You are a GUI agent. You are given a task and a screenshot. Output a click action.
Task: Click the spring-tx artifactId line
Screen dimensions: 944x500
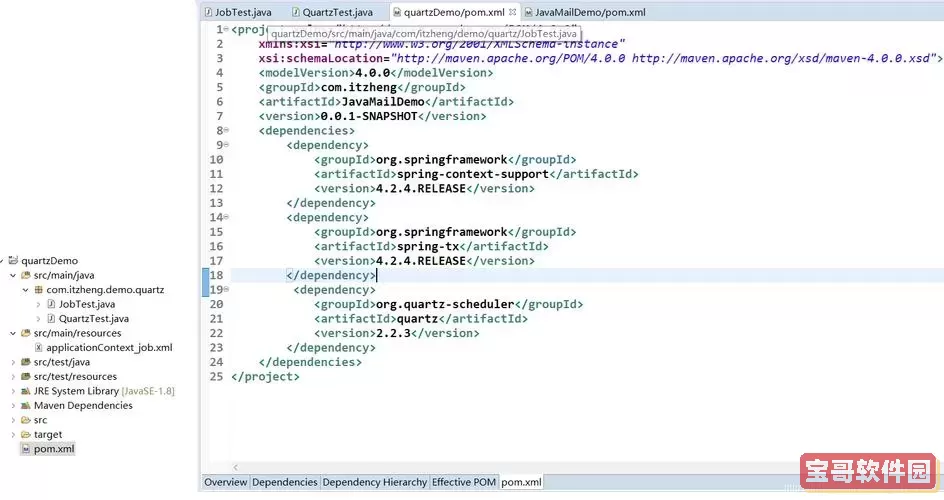[431, 246]
